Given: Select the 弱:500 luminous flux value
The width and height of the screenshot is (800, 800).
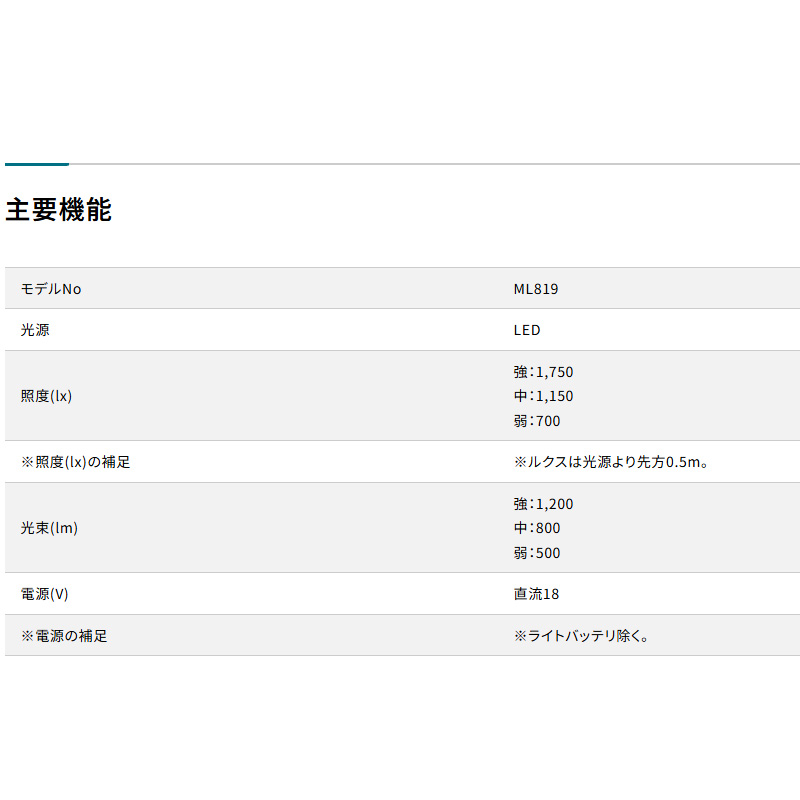Looking at the screenshot, I should [x=537, y=553].
